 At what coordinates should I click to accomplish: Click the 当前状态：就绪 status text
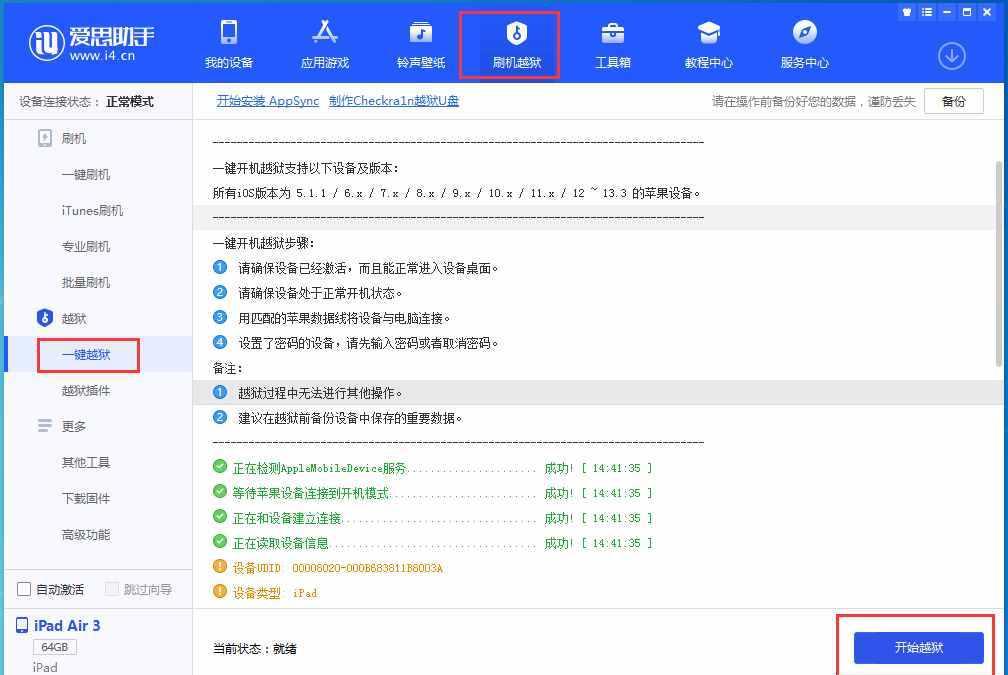pyautogui.click(x=255, y=649)
